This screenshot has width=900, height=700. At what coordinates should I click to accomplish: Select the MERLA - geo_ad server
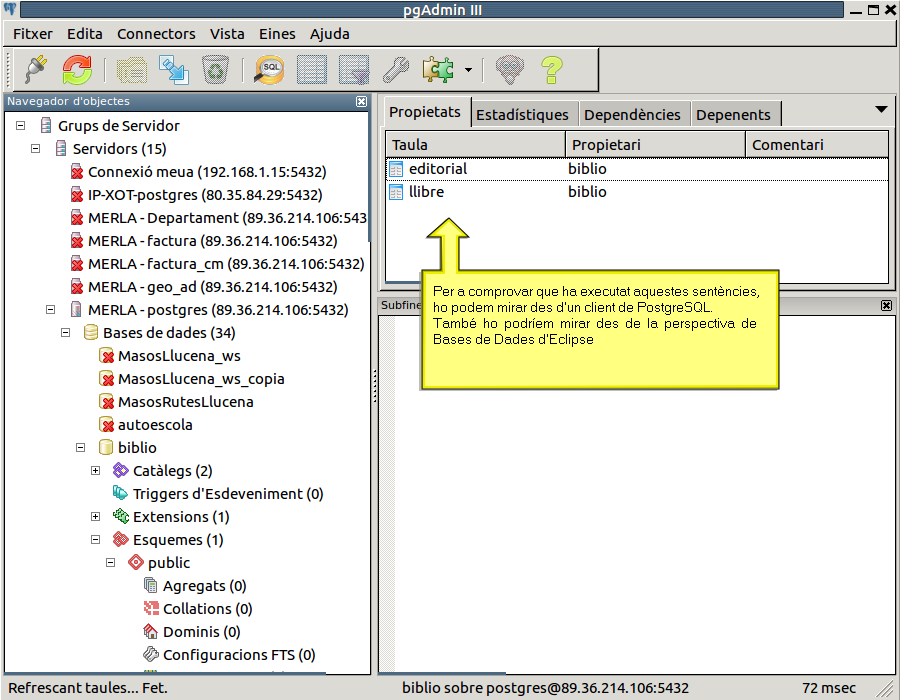[x=212, y=287]
